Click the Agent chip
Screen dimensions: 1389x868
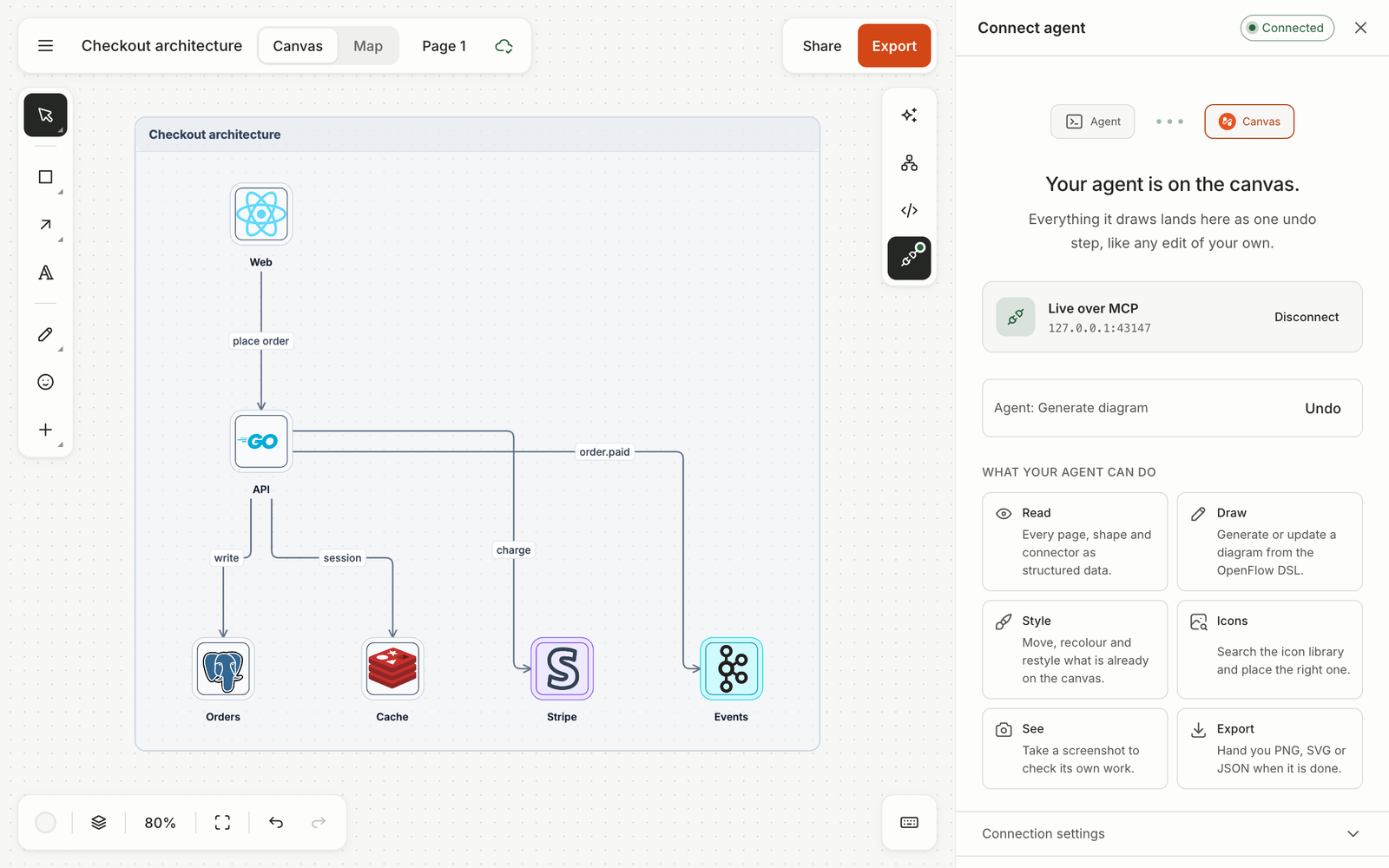tap(1093, 122)
